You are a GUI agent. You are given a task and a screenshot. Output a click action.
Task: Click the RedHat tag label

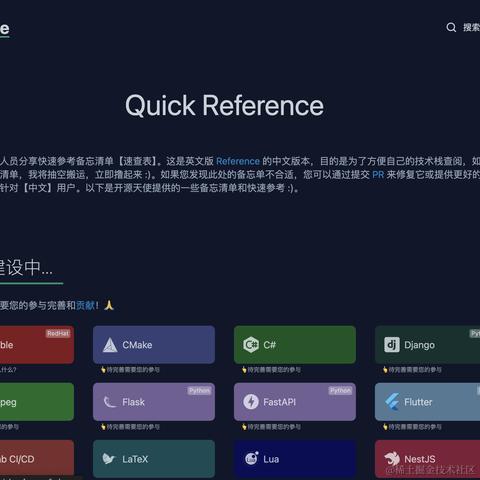[x=58, y=333]
